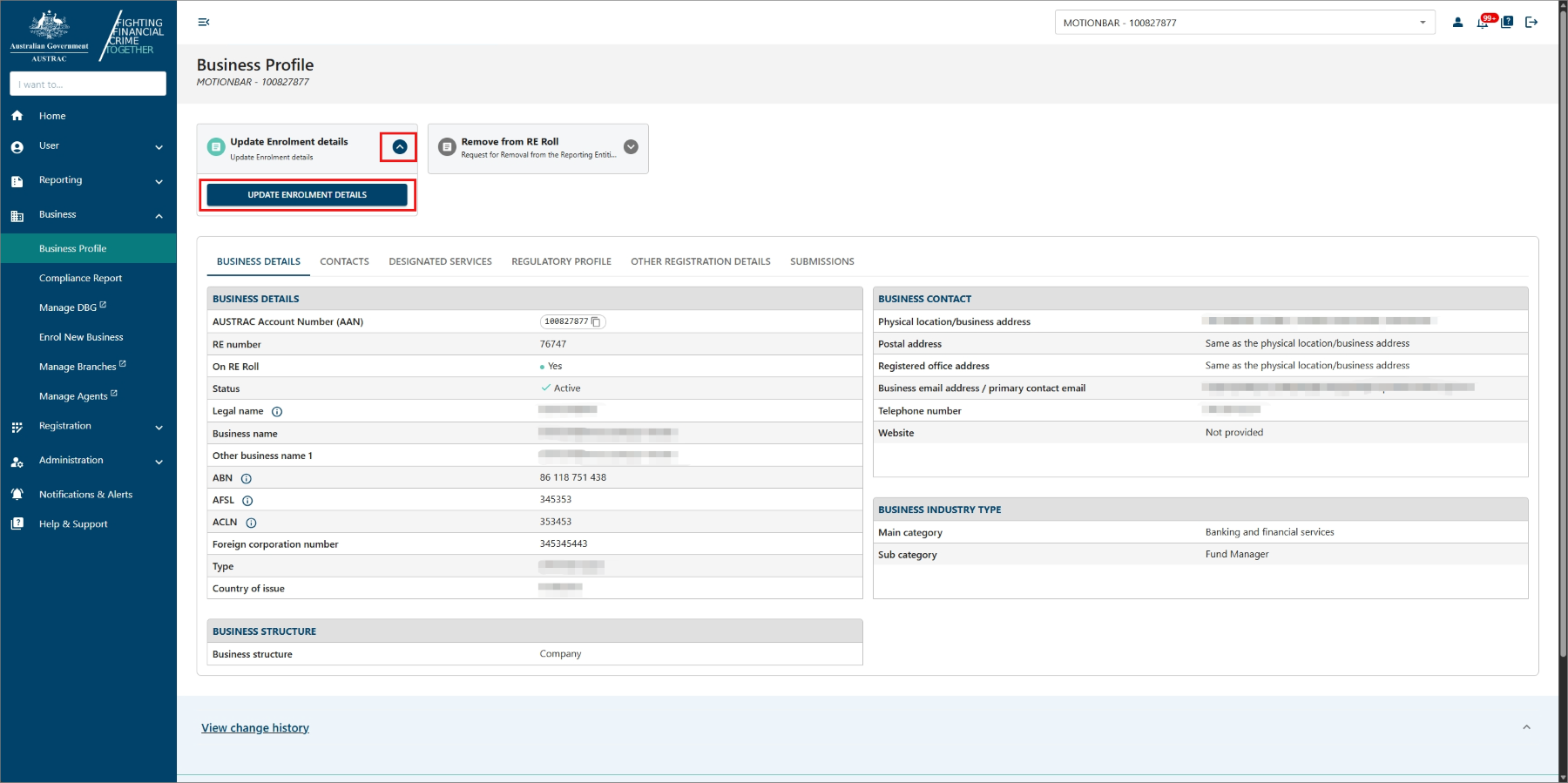Open the Designated Services tab

click(x=440, y=261)
